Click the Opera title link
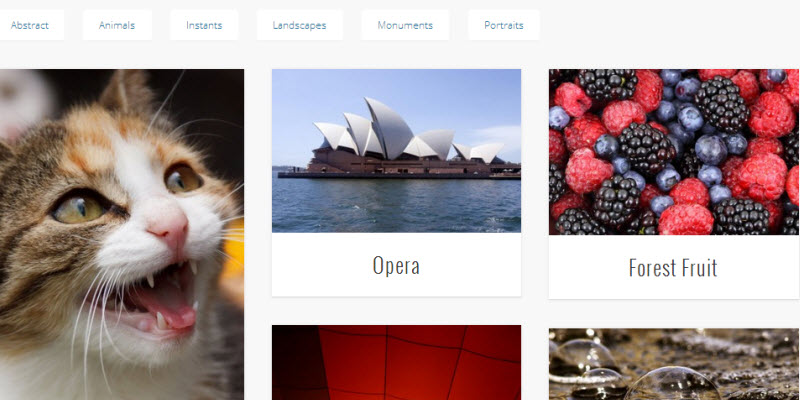This screenshot has height=400, width=800. pyautogui.click(x=396, y=265)
